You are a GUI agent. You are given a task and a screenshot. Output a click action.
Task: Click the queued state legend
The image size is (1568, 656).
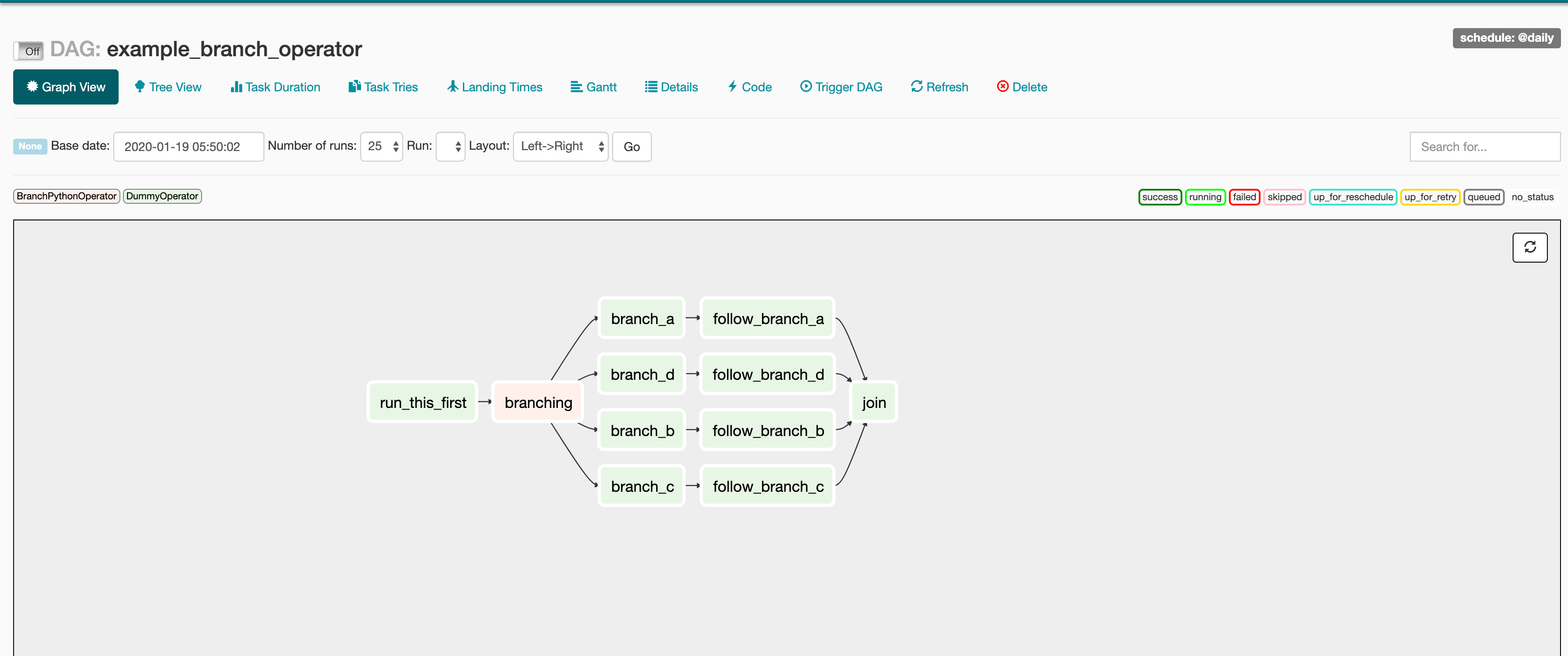tap(1484, 197)
